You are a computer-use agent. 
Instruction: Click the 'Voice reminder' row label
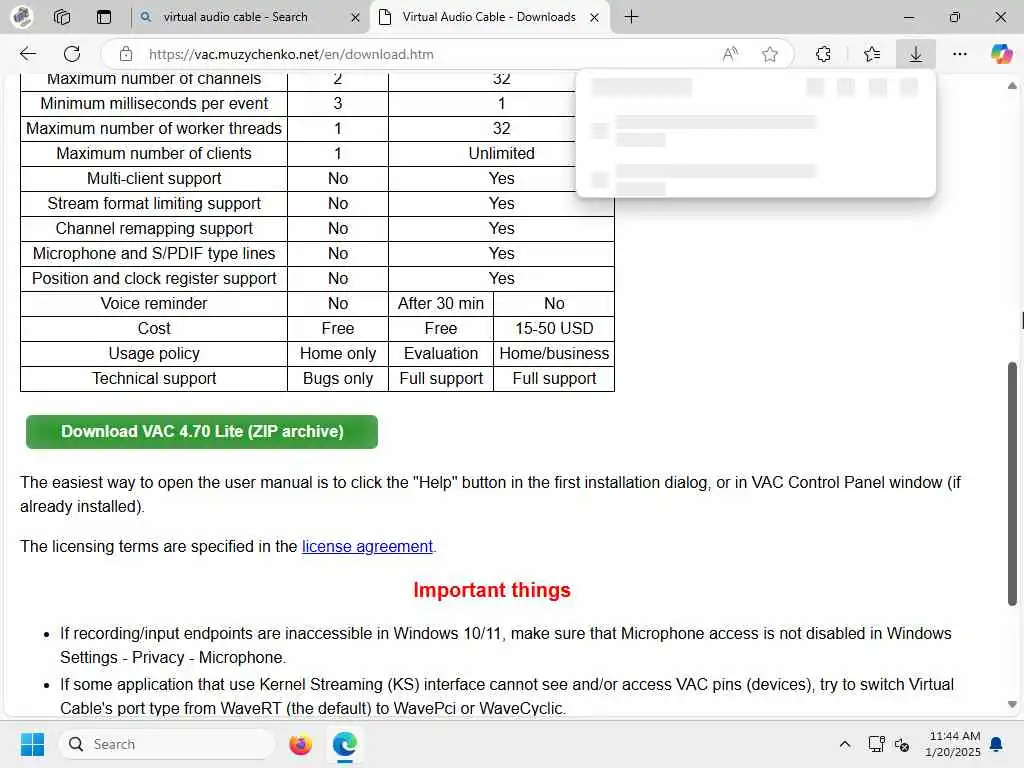point(153,304)
